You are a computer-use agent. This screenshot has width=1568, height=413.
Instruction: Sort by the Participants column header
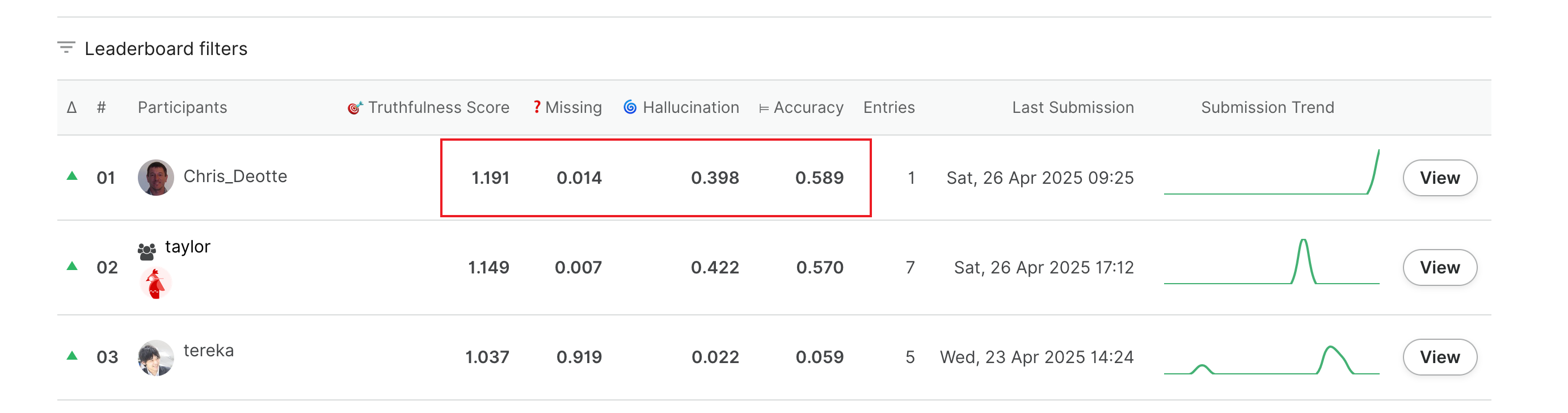[x=182, y=107]
